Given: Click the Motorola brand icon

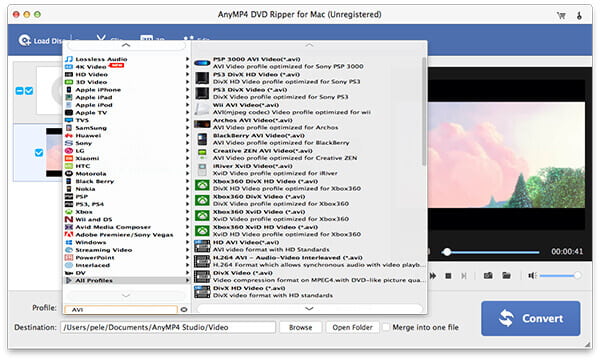Looking at the screenshot, I should click(x=69, y=173).
